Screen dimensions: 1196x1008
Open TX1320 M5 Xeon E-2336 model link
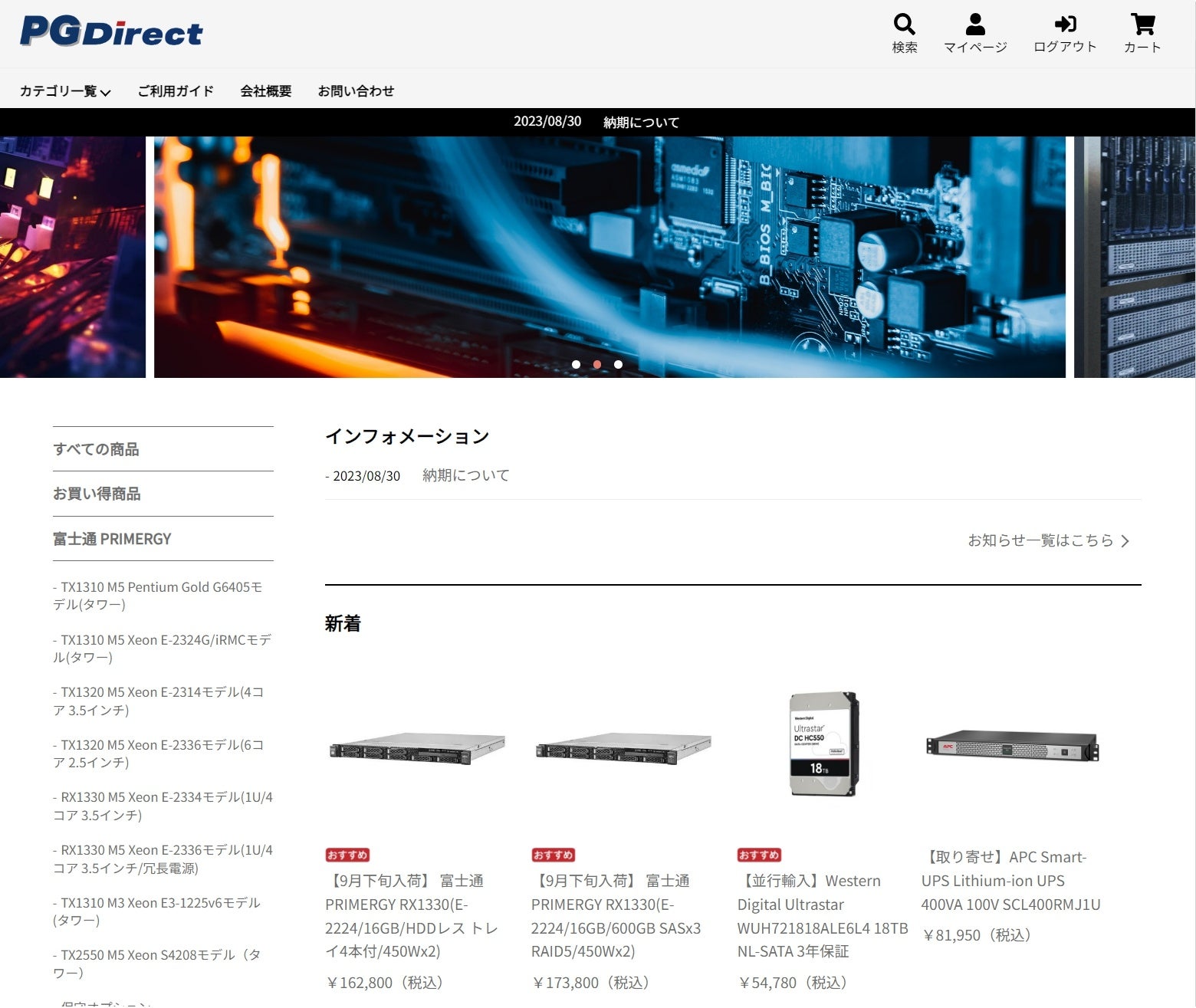[159, 754]
